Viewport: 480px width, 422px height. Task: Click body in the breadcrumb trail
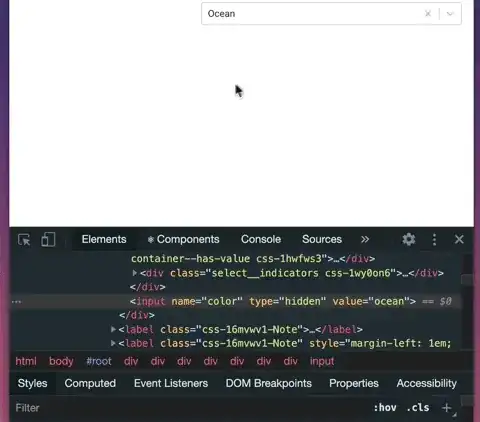click(x=61, y=361)
